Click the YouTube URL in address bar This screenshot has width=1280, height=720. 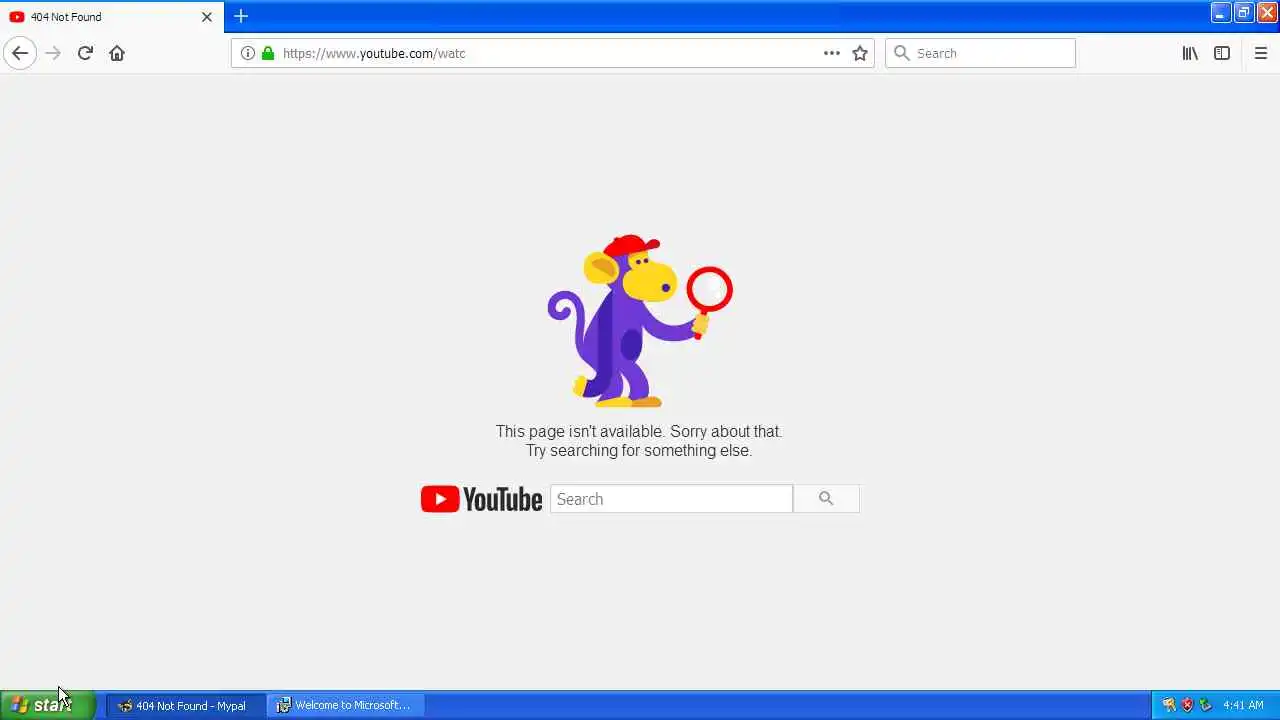click(x=374, y=53)
